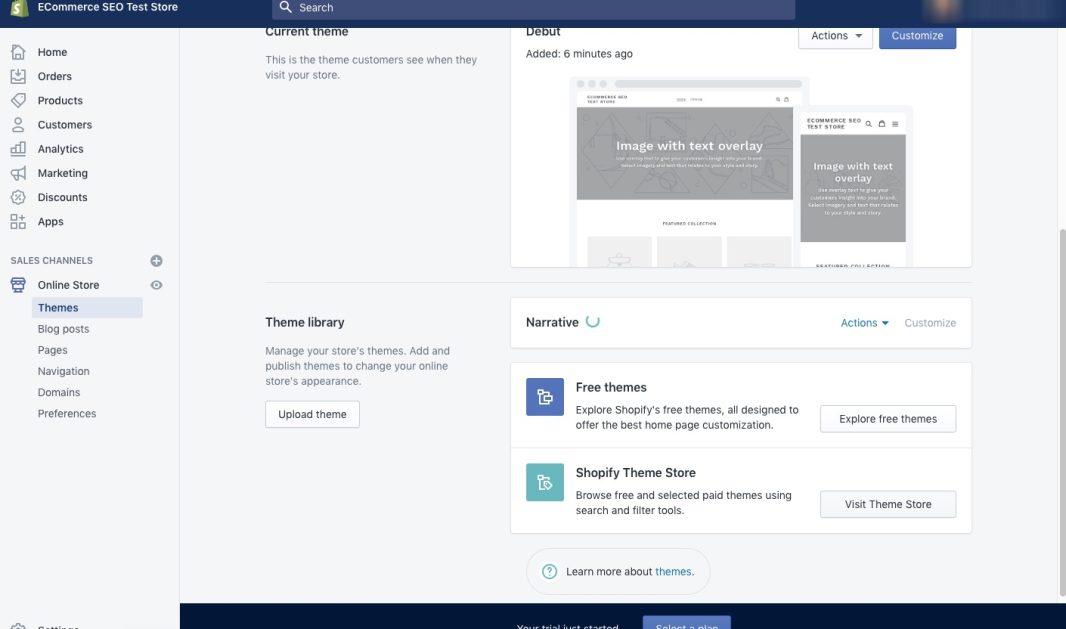Open Actions dropdown for Debut theme
Viewport: 1066px width, 629px height.
pos(835,36)
